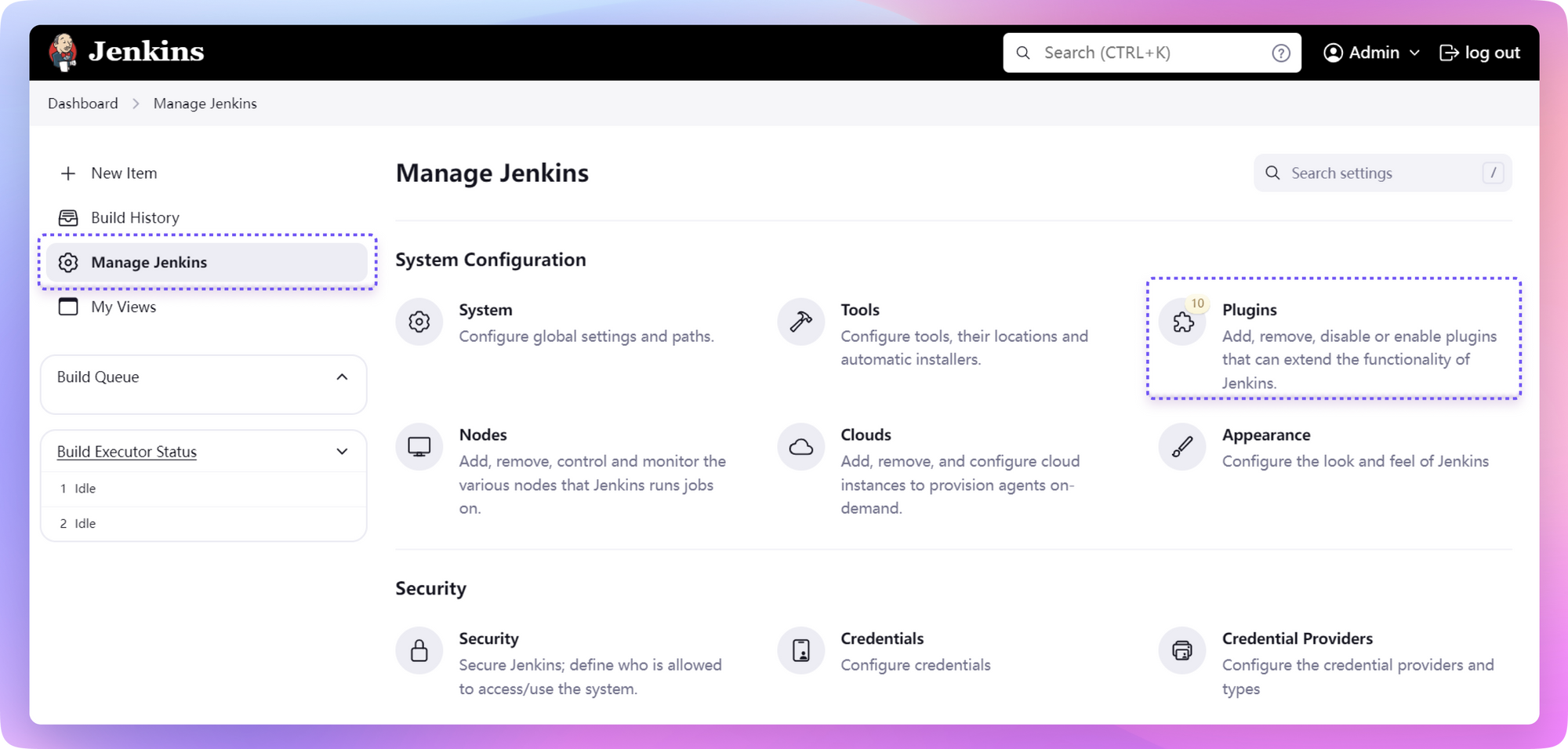Toggle the Build Executor Status chevron
The width and height of the screenshot is (1568, 749).
[x=342, y=452]
